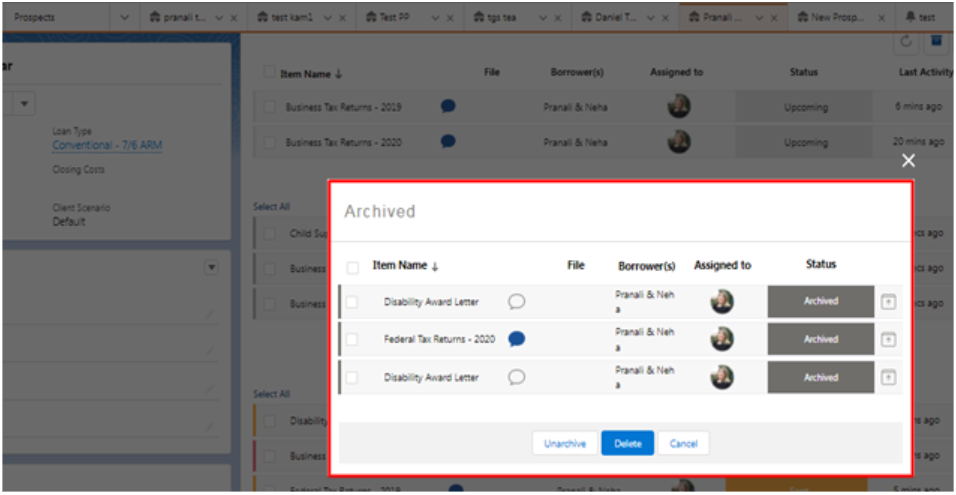
Task: Click the 'Default' client scenario value
Action: coord(68,221)
